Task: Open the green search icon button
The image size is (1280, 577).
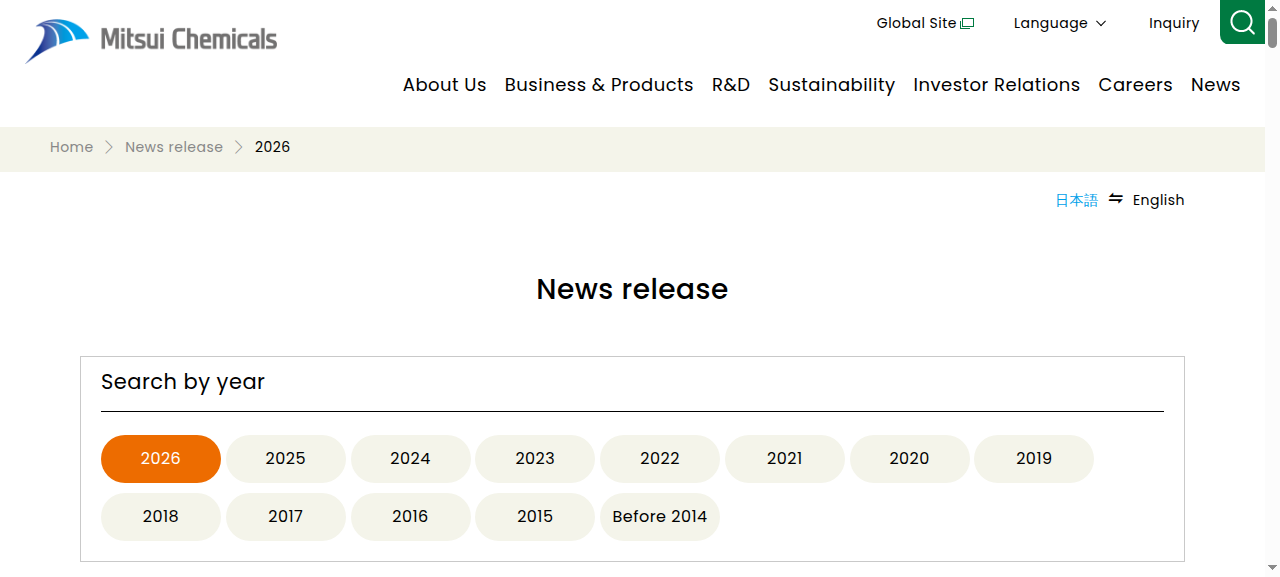Action: 1242,22
